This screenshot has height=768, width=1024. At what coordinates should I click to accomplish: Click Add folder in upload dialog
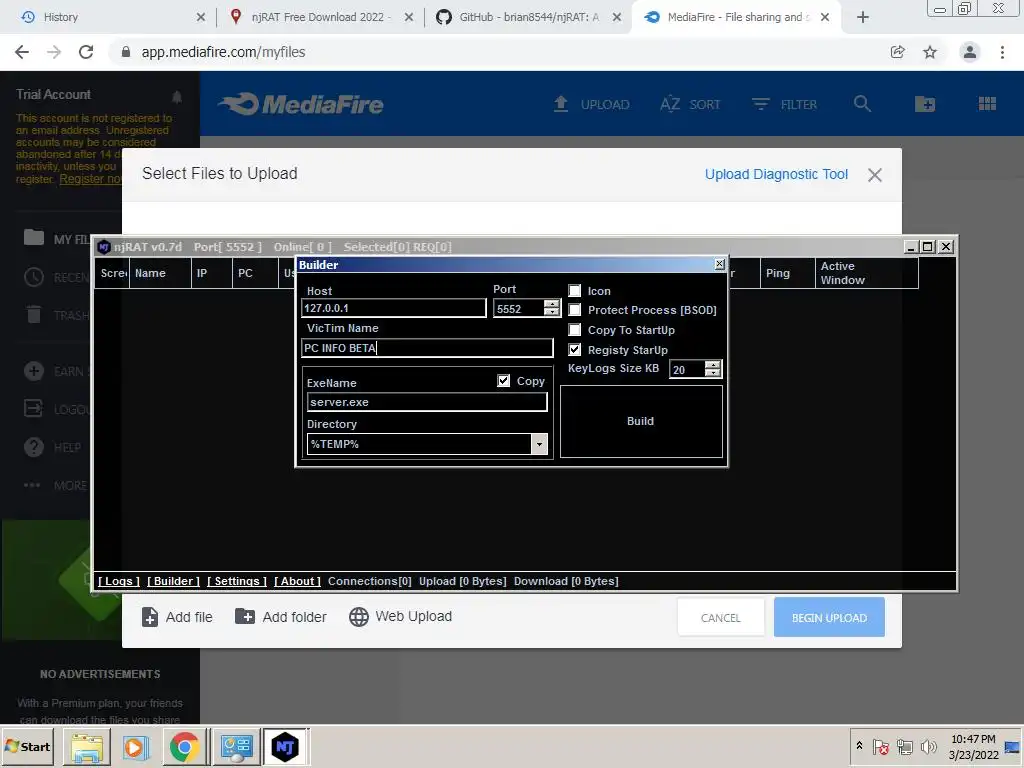281,616
